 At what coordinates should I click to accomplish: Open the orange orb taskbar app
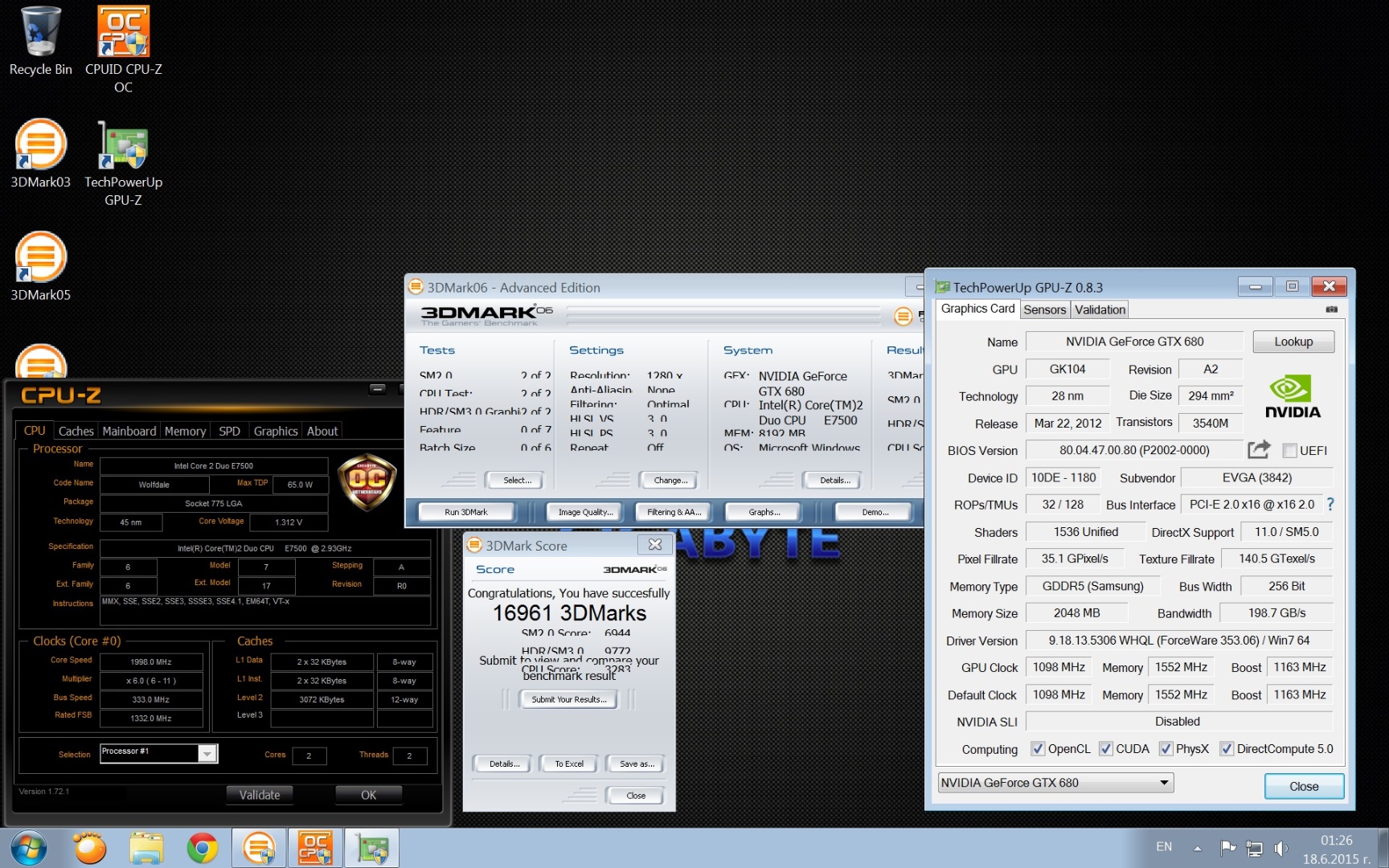coord(89,848)
